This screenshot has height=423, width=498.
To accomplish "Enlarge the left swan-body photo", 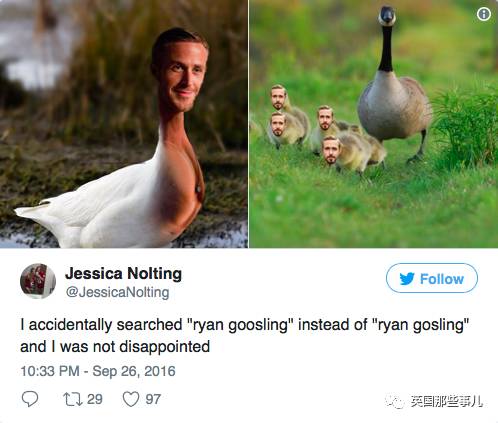I will (124, 124).
